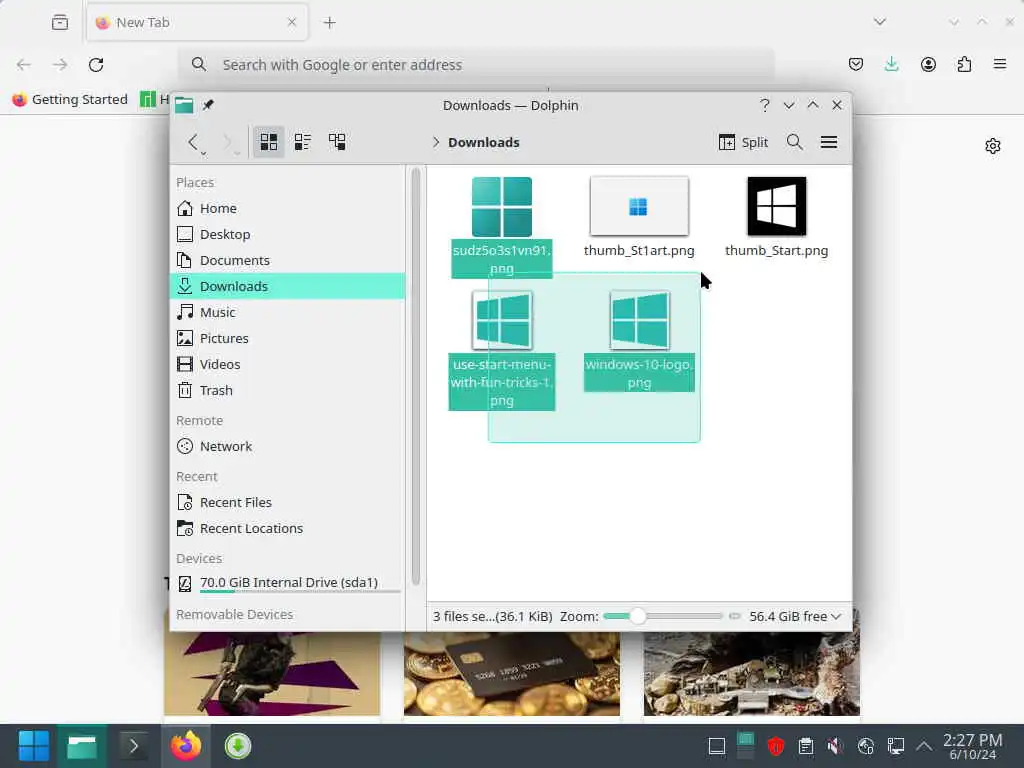Go back in Firefox
The width and height of the screenshot is (1024, 768).
(24, 65)
